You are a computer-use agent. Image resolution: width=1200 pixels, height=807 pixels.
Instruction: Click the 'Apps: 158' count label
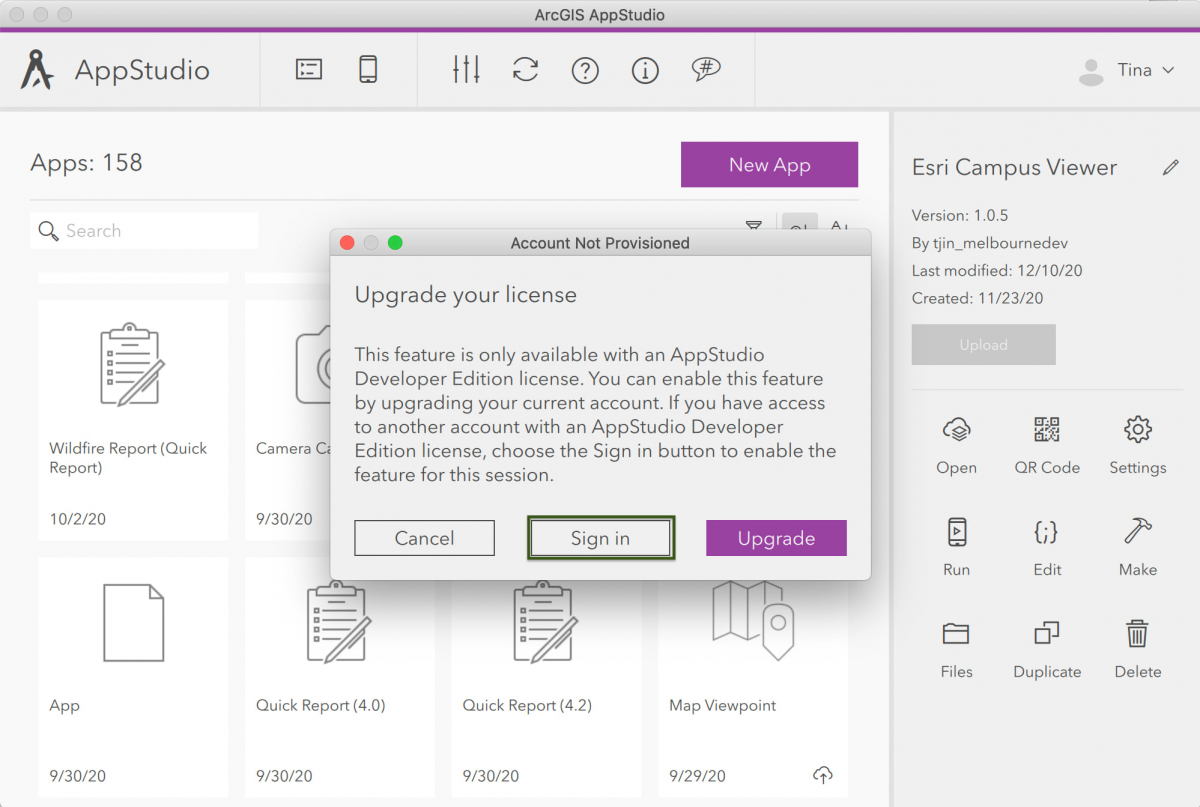(x=87, y=162)
